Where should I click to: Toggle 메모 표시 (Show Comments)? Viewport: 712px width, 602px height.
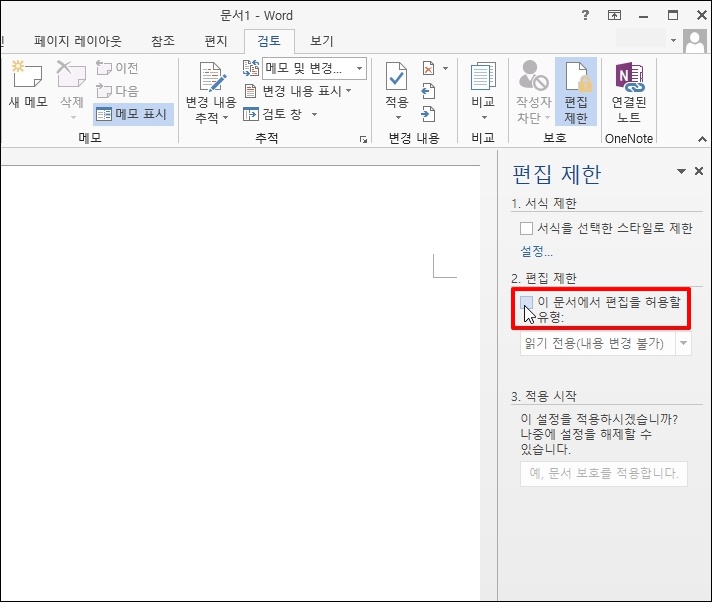pos(133,114)
